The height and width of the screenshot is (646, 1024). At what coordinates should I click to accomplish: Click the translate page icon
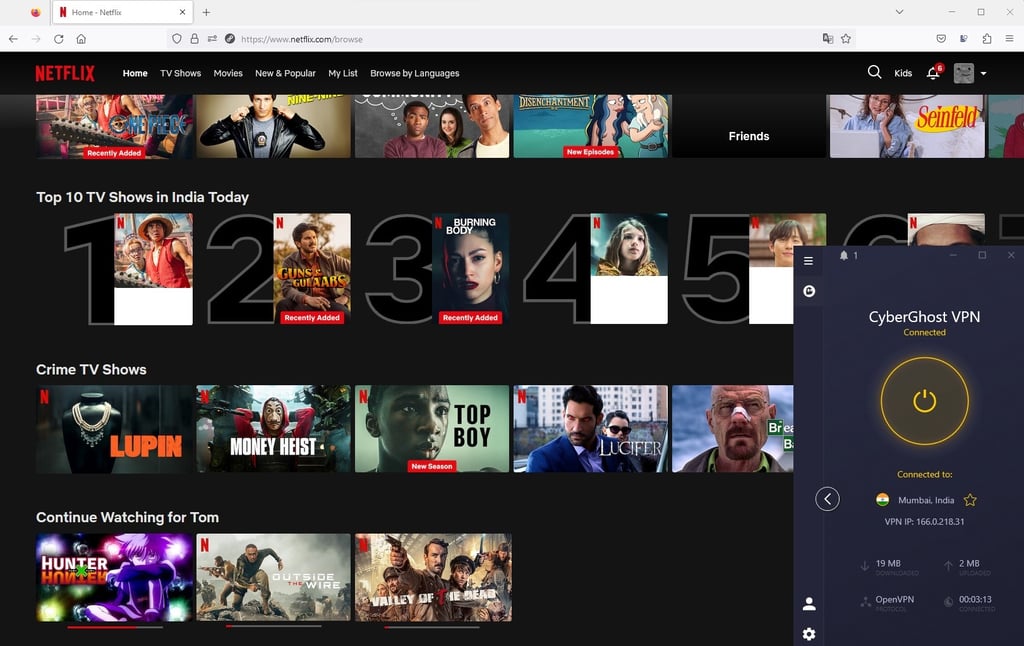click(828, 39)
